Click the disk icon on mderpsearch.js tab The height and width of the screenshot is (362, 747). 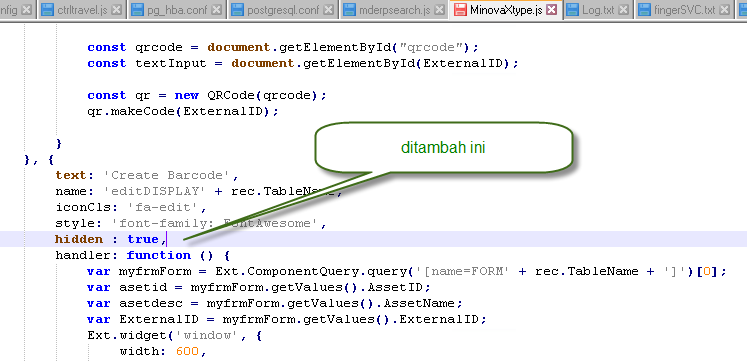[350, 10]
